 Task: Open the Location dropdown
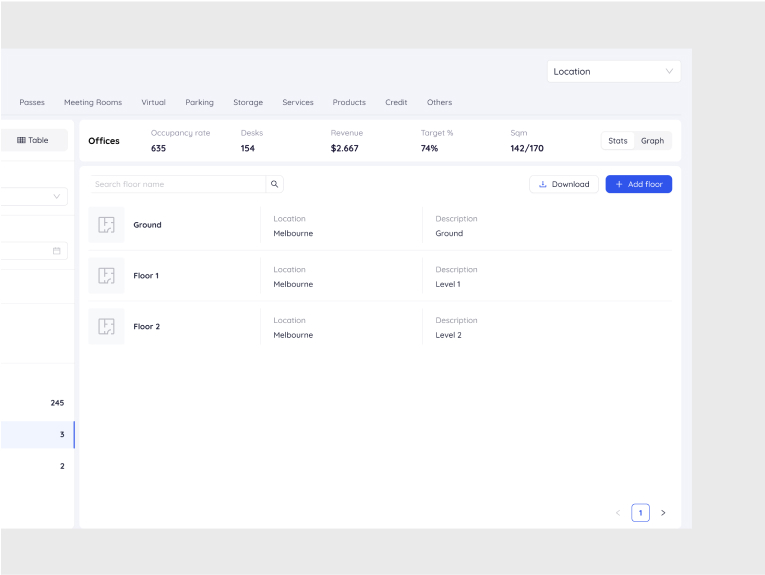(613, 71)
